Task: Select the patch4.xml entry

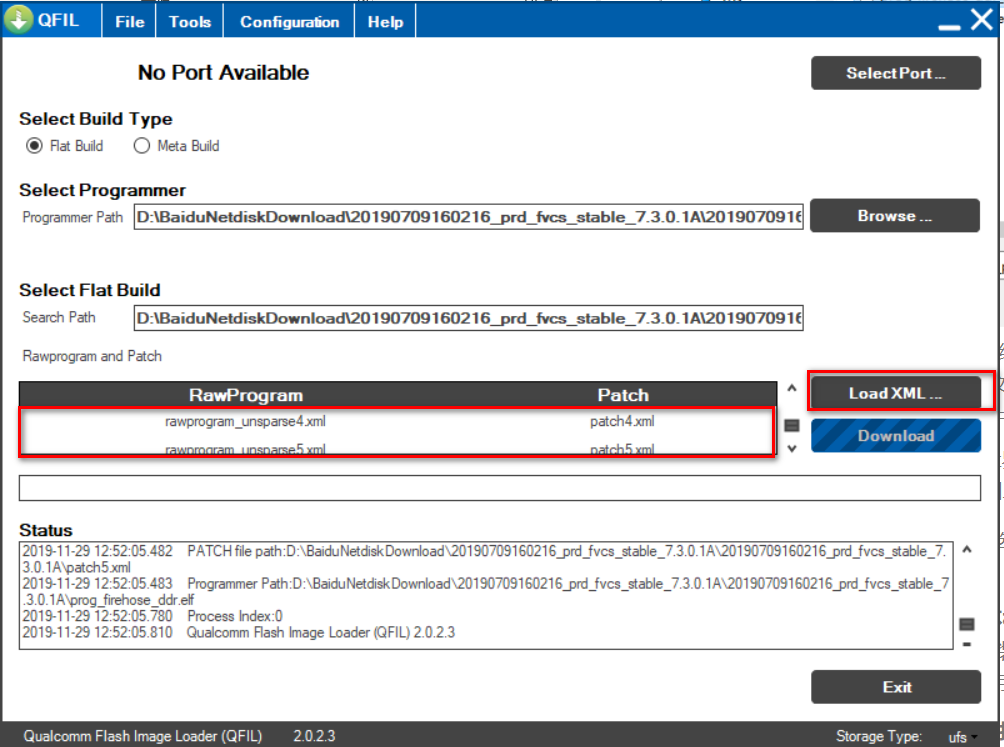Action: tap(622, 421)
